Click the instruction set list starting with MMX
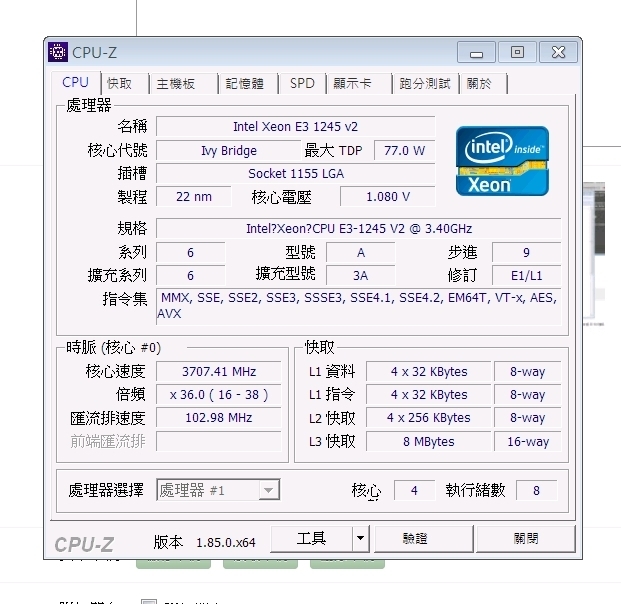This screenshot has width=621, height=604. pyautogui.click(x=359, y=307)
